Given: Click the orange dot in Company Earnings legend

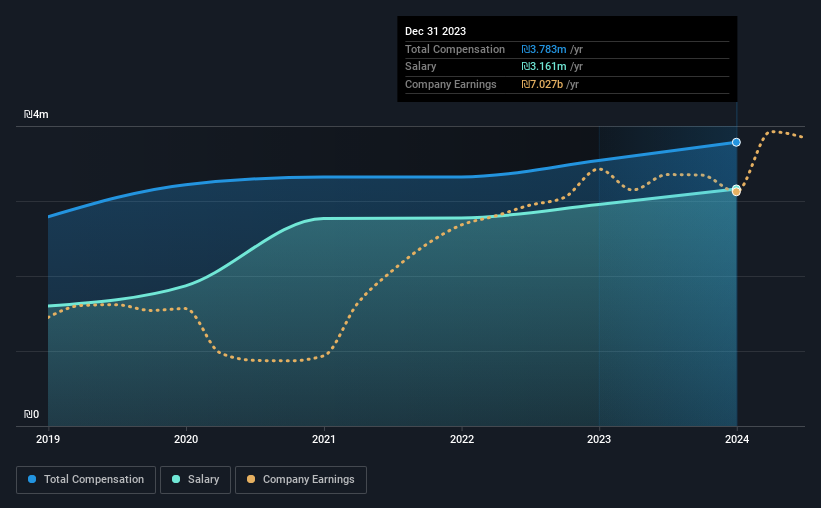Looking at the screenshot, I should pos(251,479).
